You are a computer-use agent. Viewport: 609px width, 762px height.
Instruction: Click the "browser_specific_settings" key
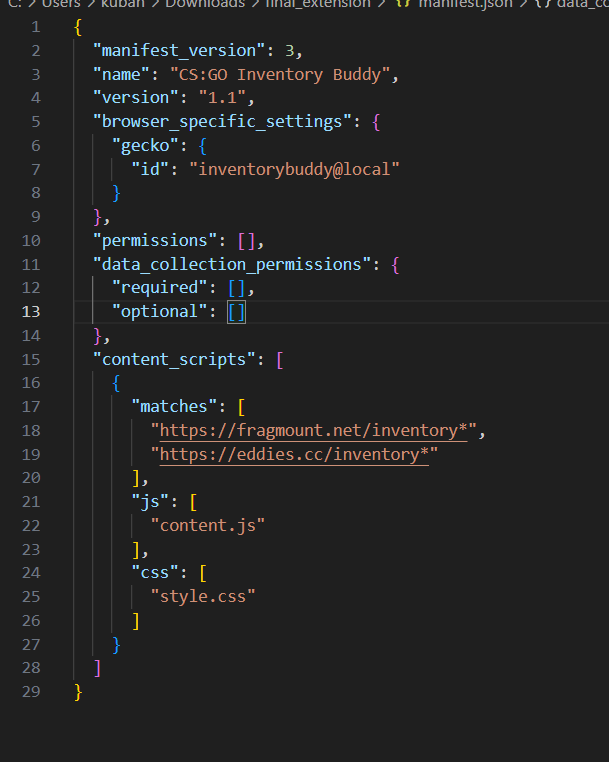(222, 121)
